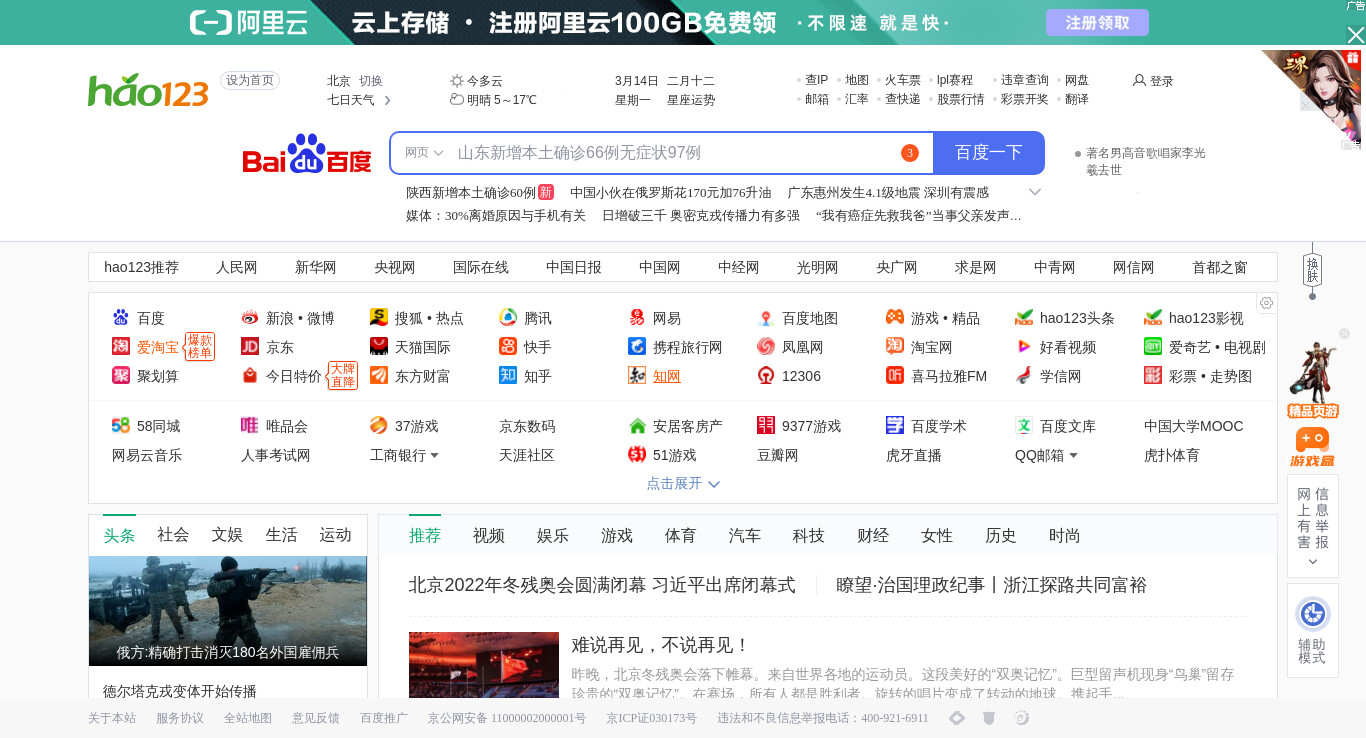The width and height of the screenshot is (1366, 738).
Task: Open the QQ邮箱 mailbox dropdown
Action: [x=1073, y=455]
